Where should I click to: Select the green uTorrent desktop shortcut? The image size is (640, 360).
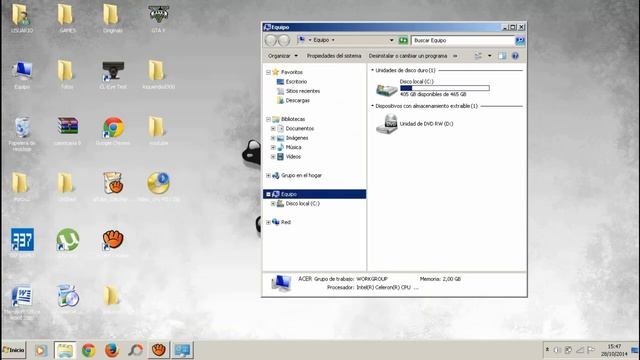pyautogui.click(x=67, y=241)
